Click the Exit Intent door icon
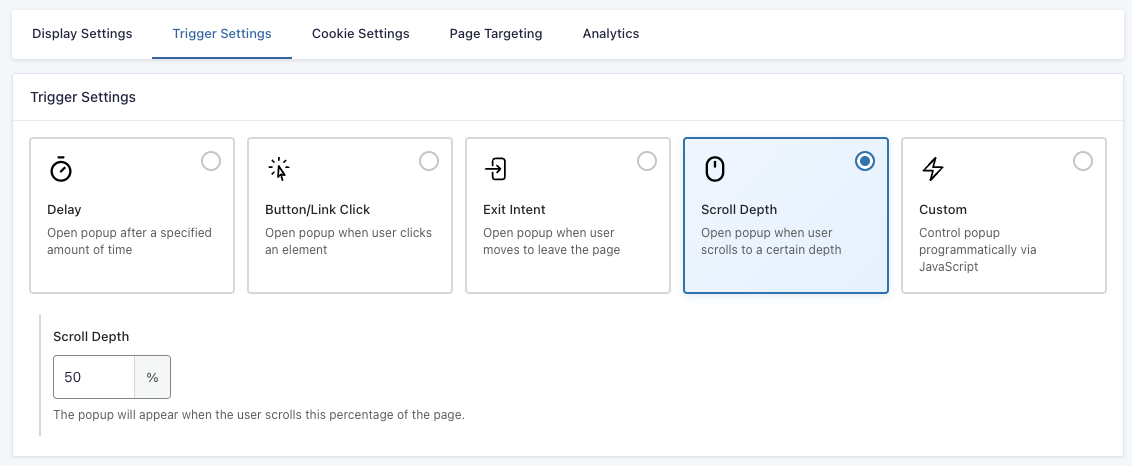This screenshot has width=1132, height=466. pyautogui.click(x=496, y=169)
